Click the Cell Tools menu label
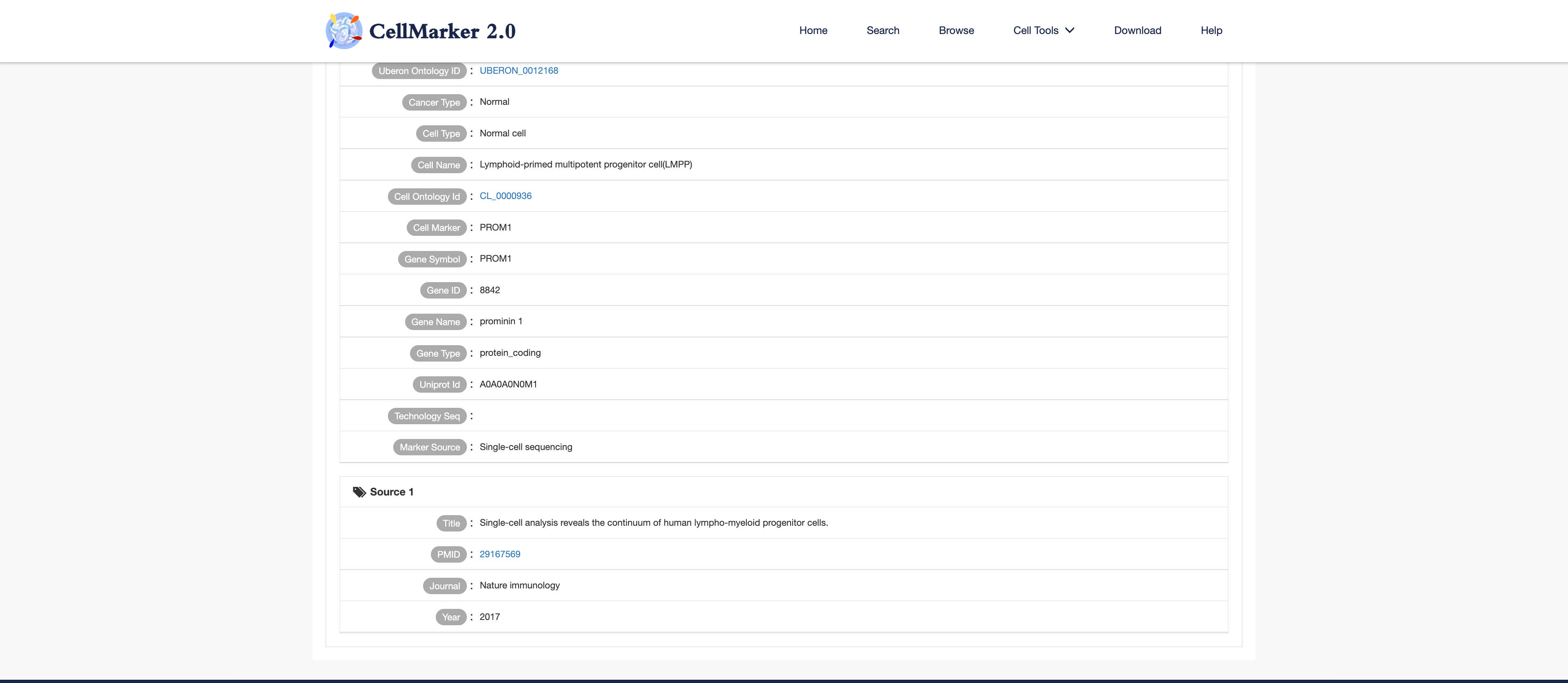1568x683 pixels. (1035, 30)
